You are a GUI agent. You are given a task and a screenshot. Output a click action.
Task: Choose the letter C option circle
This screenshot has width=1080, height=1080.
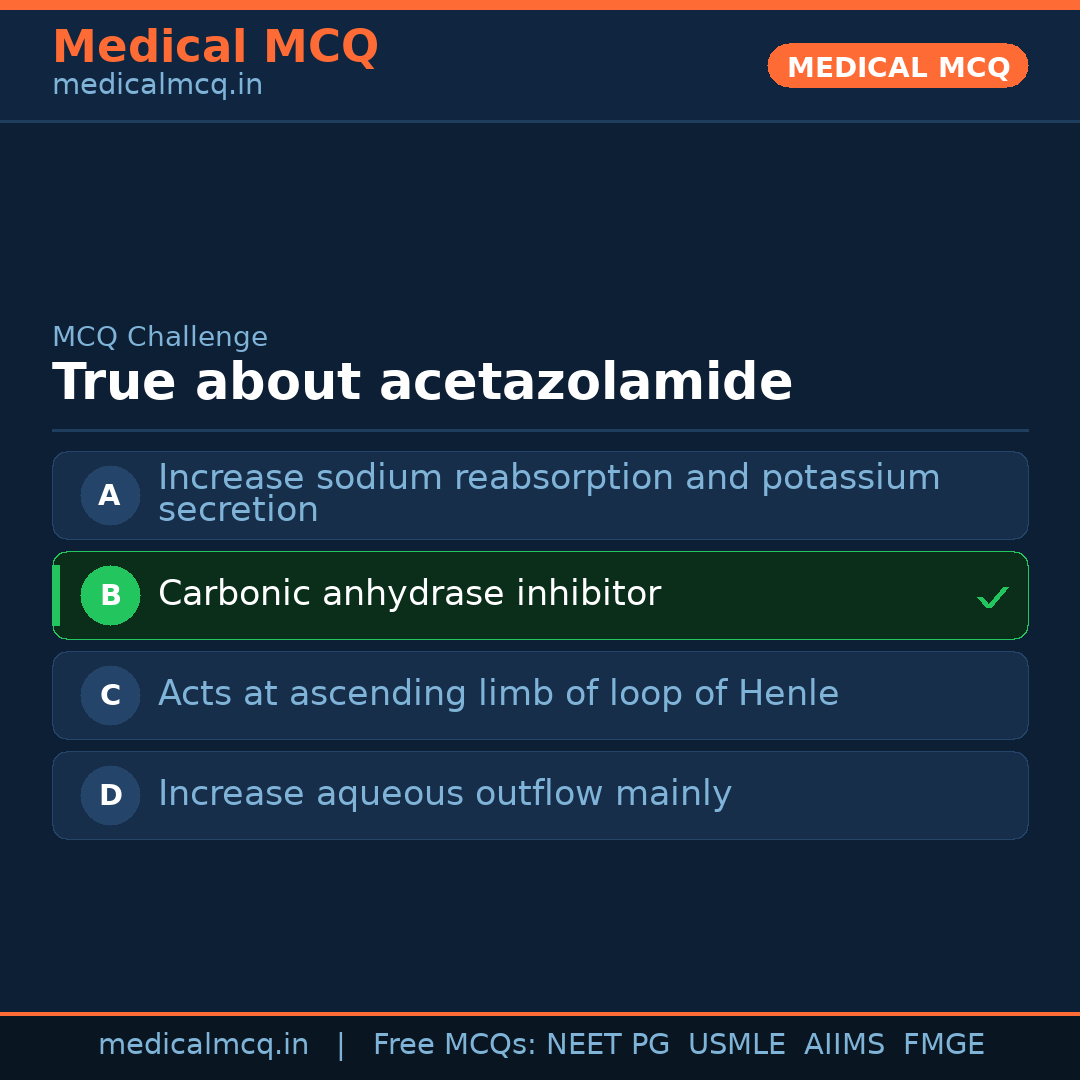pos(110,695)
